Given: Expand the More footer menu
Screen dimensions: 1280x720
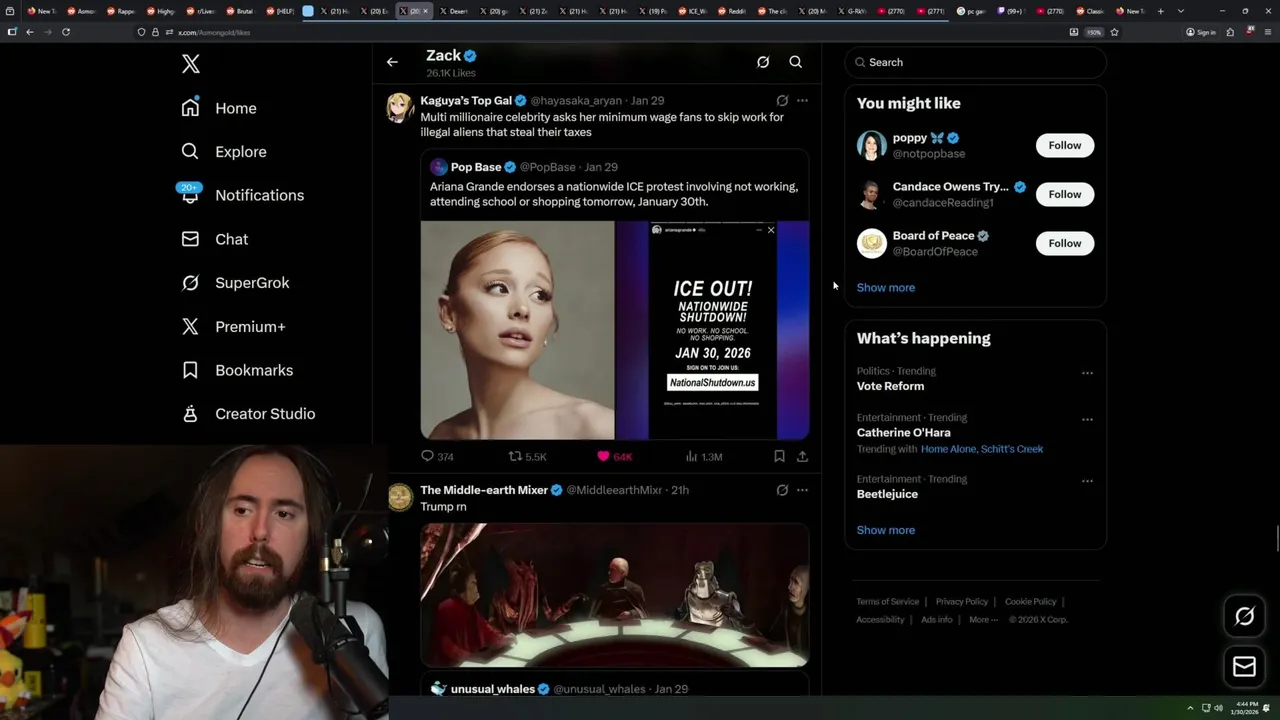Looking at the screenshot, I should [983, 620].
